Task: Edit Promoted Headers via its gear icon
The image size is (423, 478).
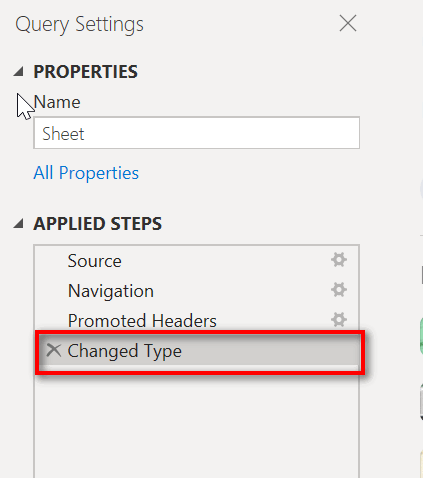Action: pyautogui.click(x=339, y=320)
